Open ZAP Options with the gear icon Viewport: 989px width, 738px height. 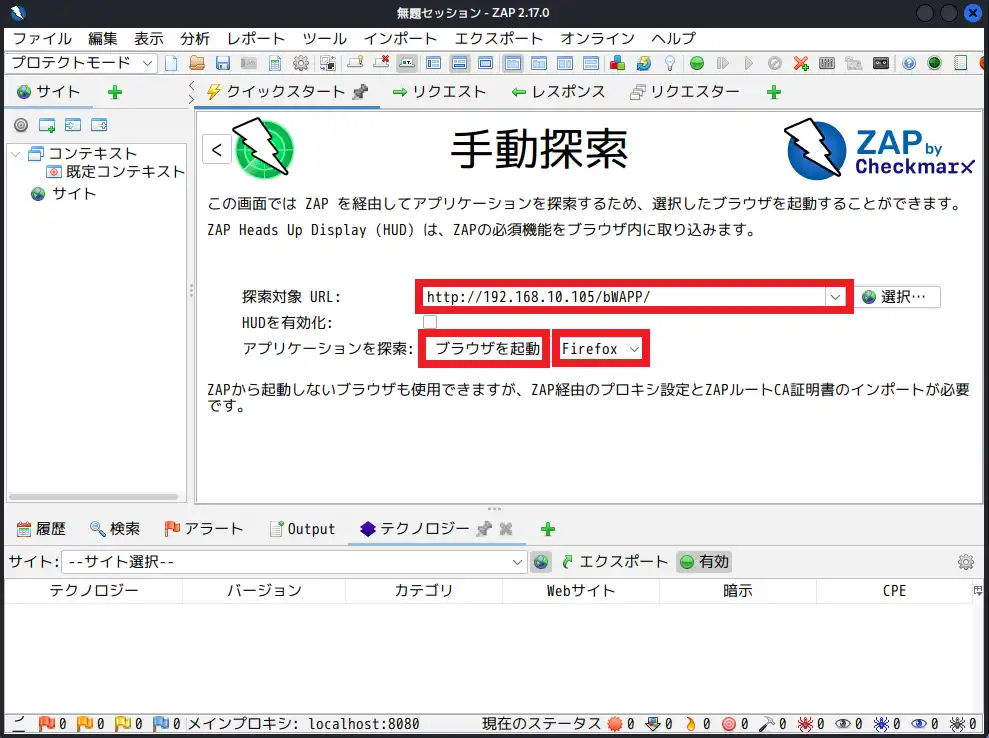[300, 62]
